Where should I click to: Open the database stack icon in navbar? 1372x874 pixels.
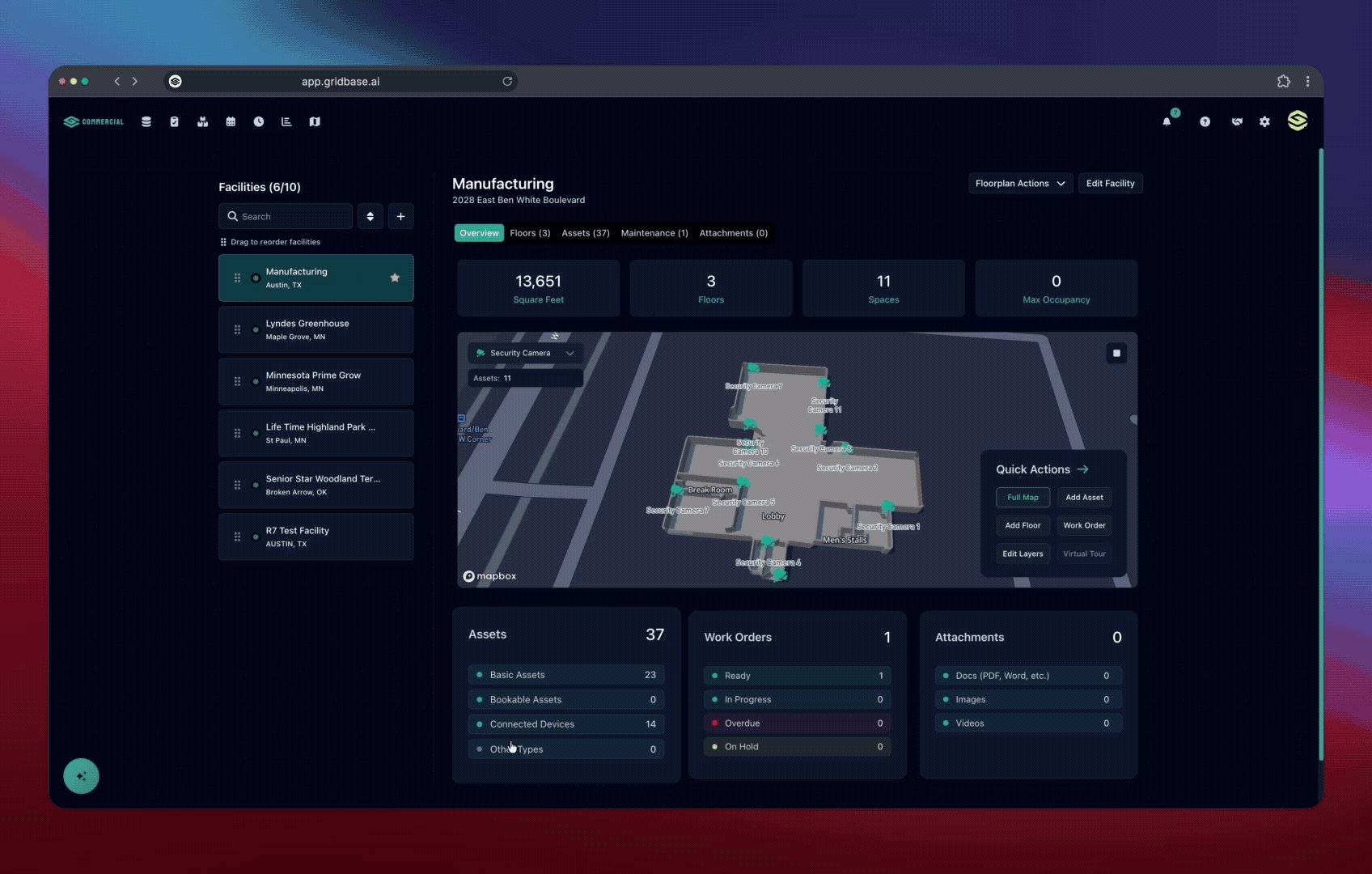tap(146, 122)
